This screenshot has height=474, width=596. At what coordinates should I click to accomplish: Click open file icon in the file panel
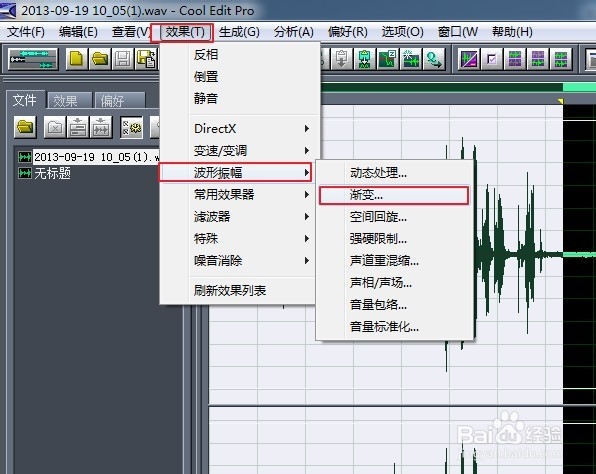[25, 127]
